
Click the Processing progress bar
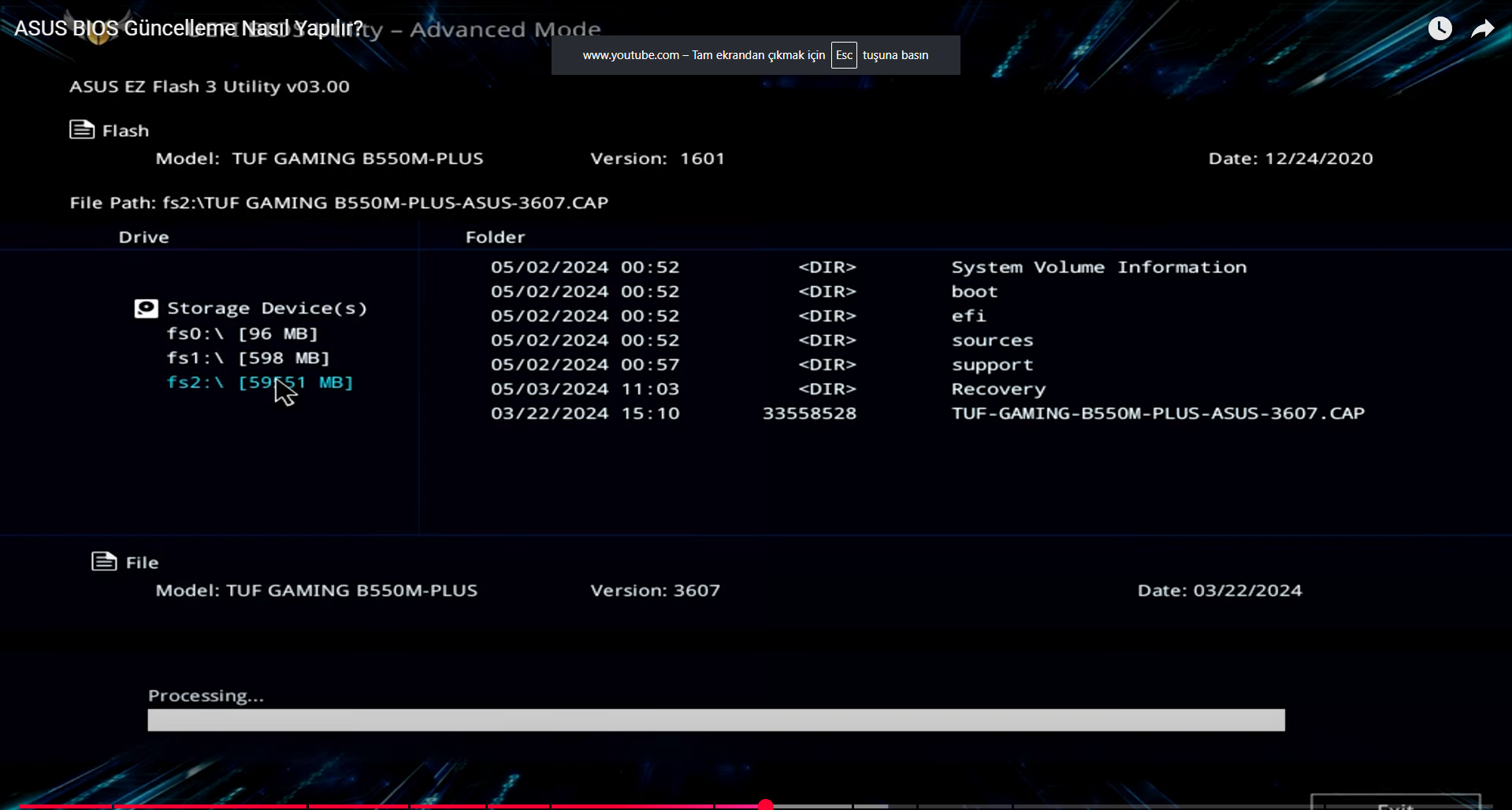716,720
